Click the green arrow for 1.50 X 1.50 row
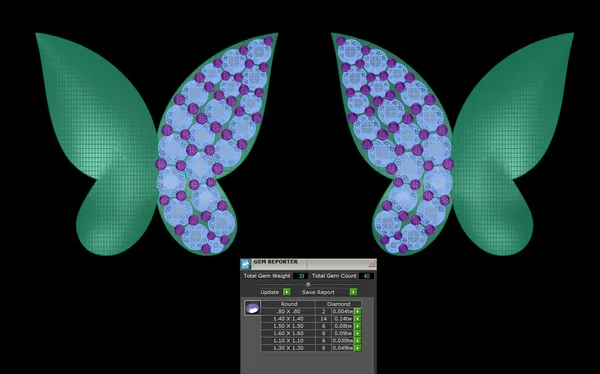600x374 pixels. click(x=357, y=326)
